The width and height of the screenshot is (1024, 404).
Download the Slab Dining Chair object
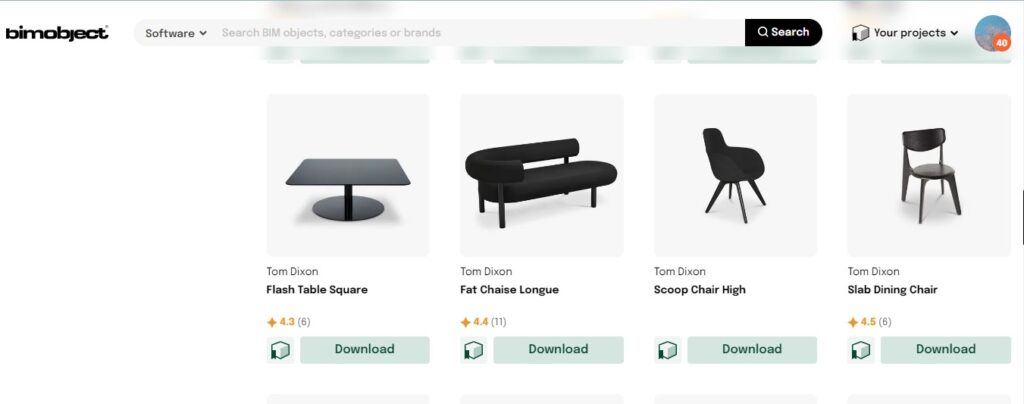click(x=945, y=350)
